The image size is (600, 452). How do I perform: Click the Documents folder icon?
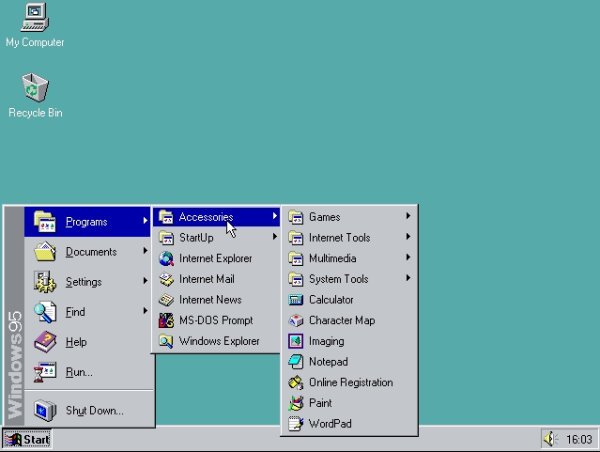point(45,251)
